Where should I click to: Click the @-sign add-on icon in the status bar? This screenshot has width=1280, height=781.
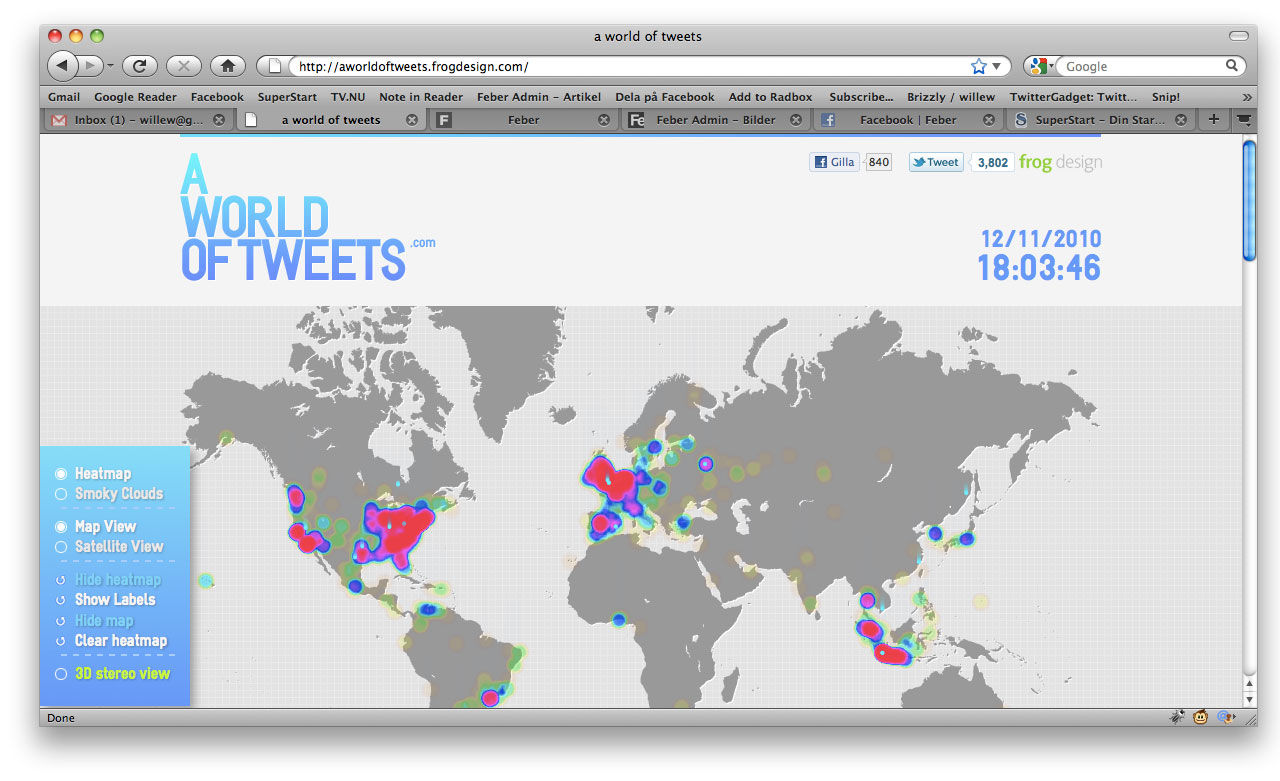[x=1226, y=717]
